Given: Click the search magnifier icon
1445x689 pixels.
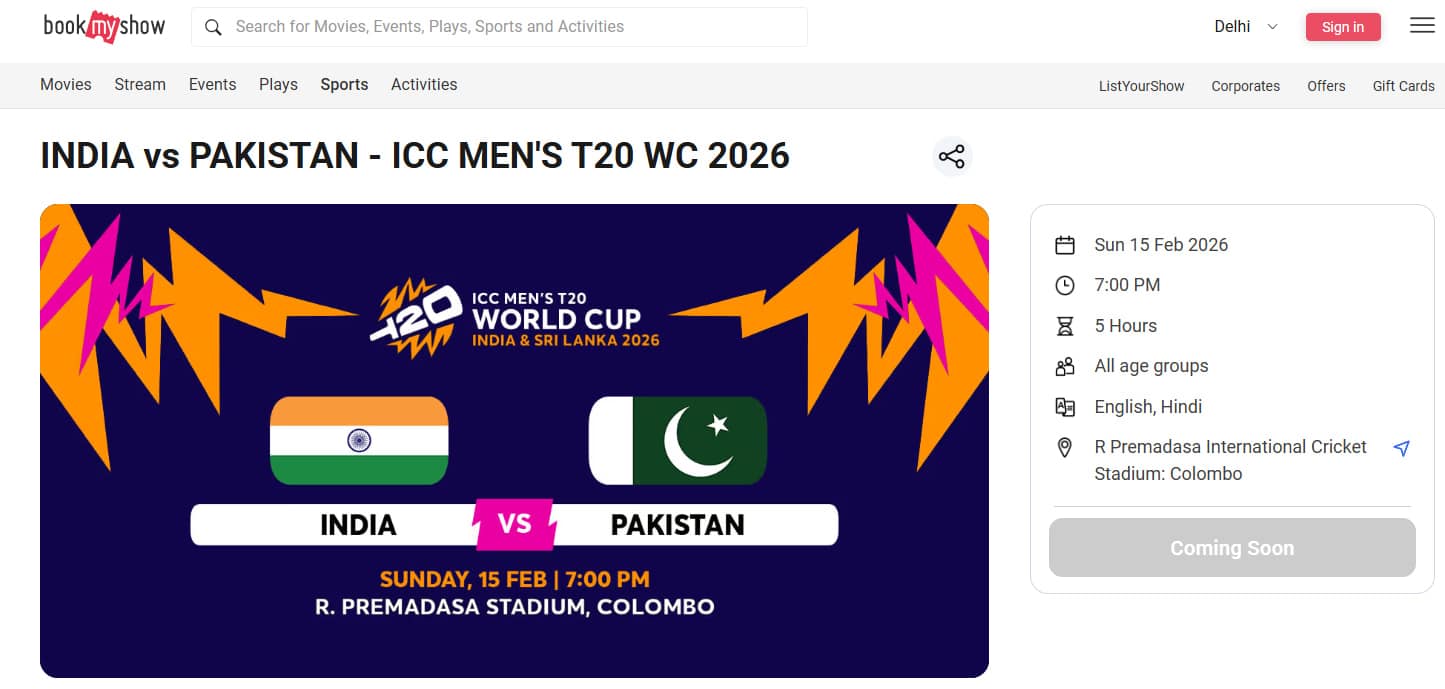Looking at the screenshot, I should (213, 27).
